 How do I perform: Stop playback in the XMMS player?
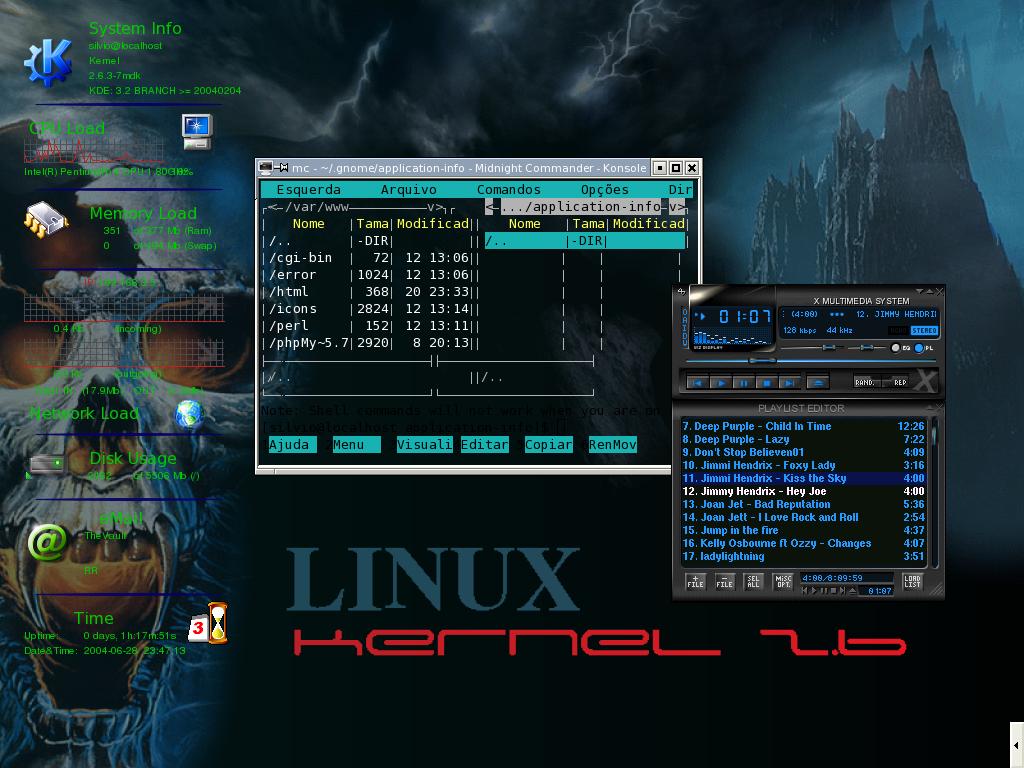click(x=767, y=383)
